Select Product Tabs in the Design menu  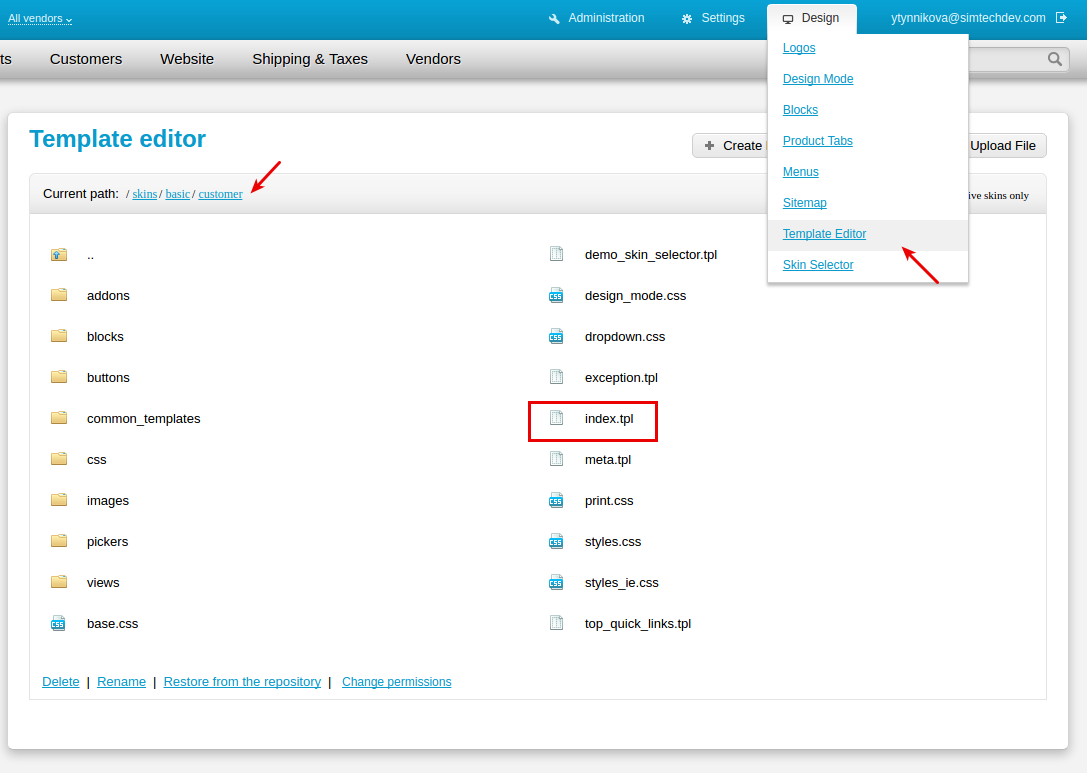817,141
